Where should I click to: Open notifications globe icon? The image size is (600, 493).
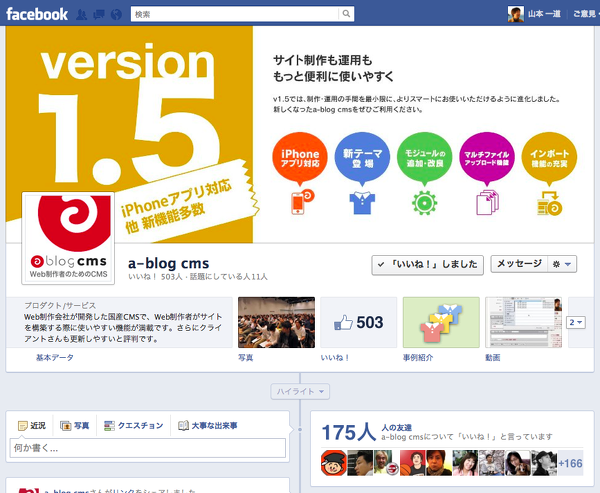pos(116,15)
